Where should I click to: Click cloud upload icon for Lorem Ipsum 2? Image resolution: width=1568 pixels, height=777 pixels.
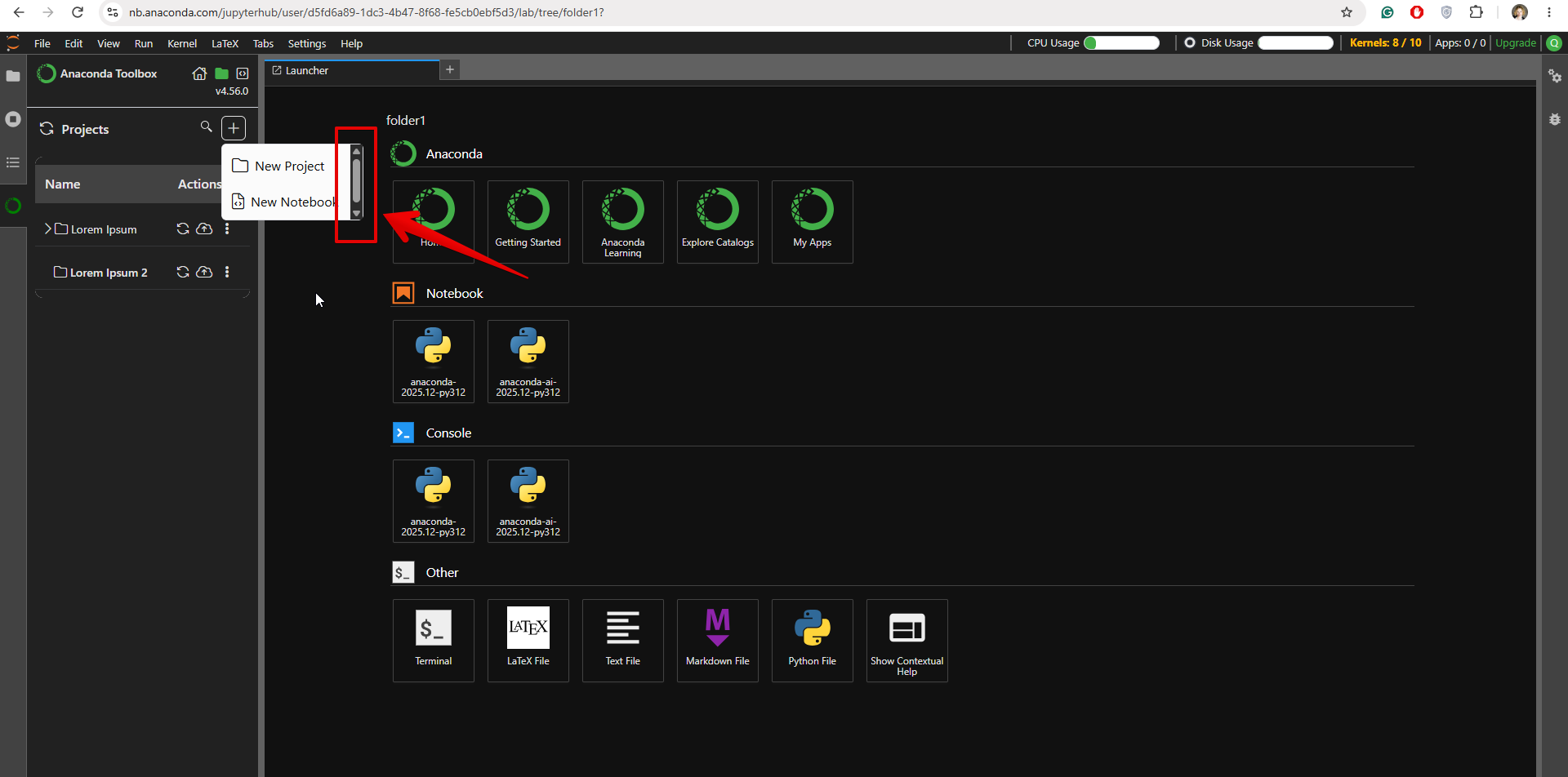click(x=204, y=272)
